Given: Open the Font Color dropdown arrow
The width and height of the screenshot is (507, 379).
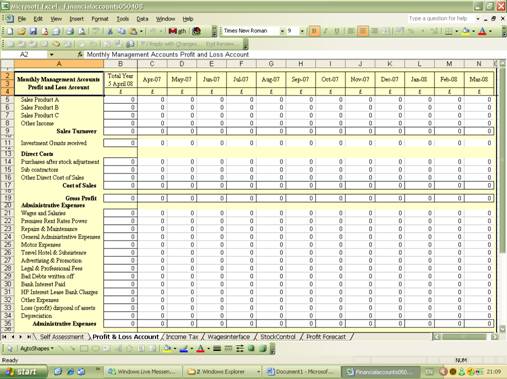Looking at the screenshot, I should pos(490,31).
